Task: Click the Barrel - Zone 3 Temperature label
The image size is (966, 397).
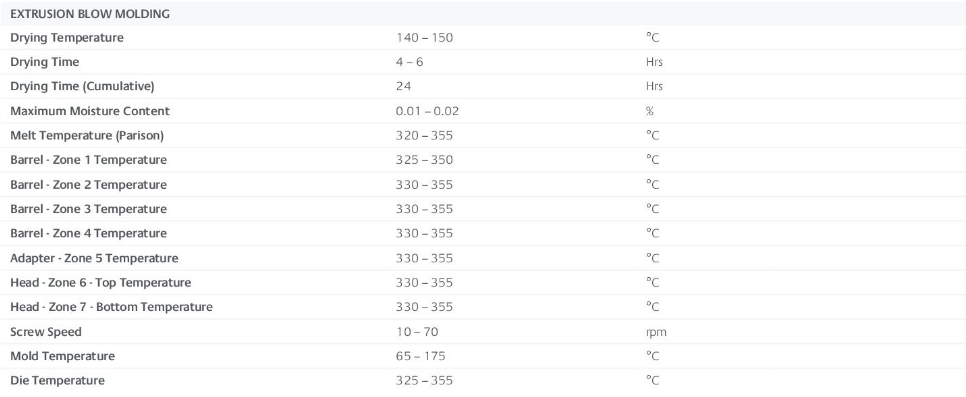Action: click(88, 209)
